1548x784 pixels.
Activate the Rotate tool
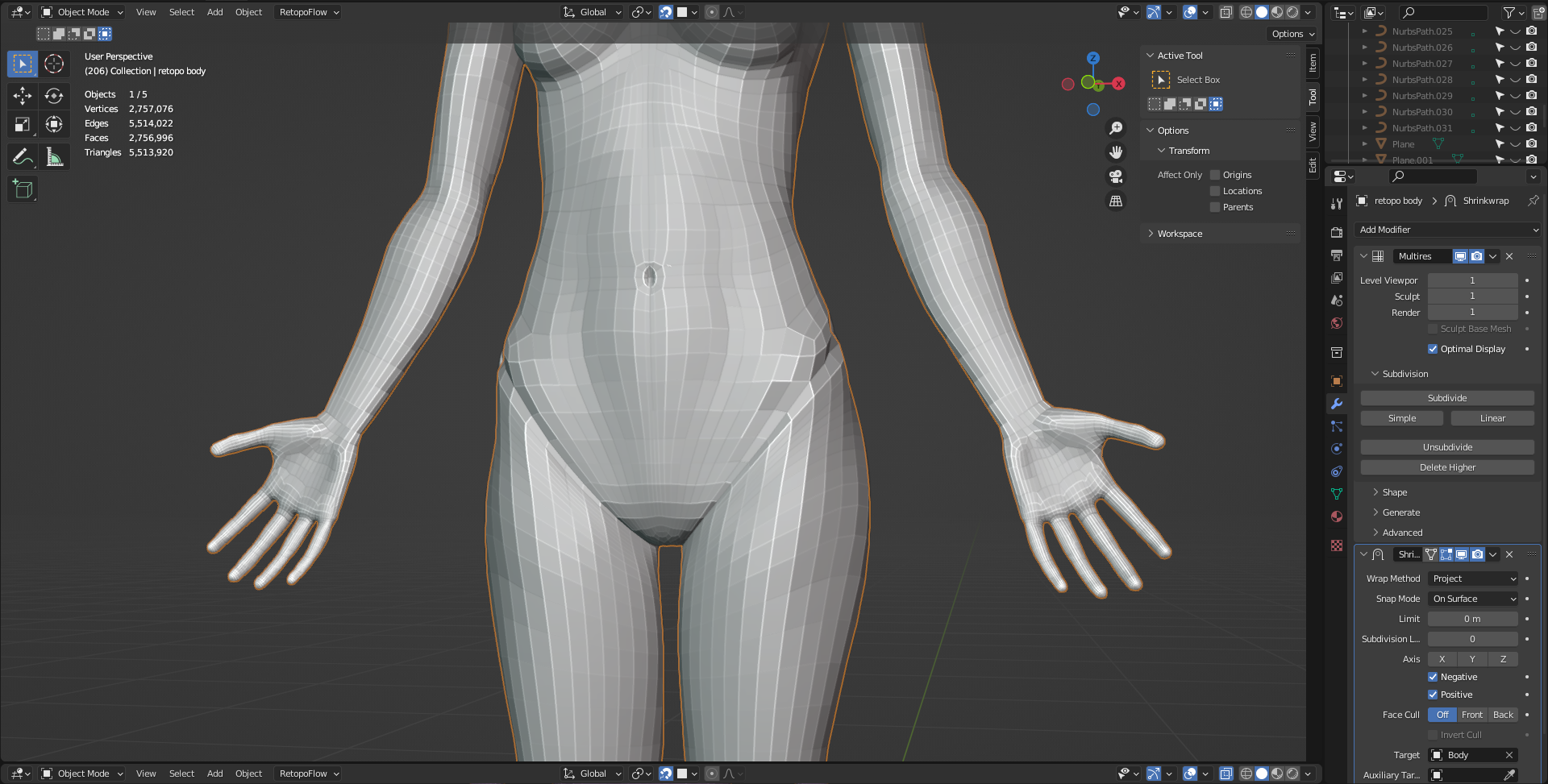(x=54, y=96)
